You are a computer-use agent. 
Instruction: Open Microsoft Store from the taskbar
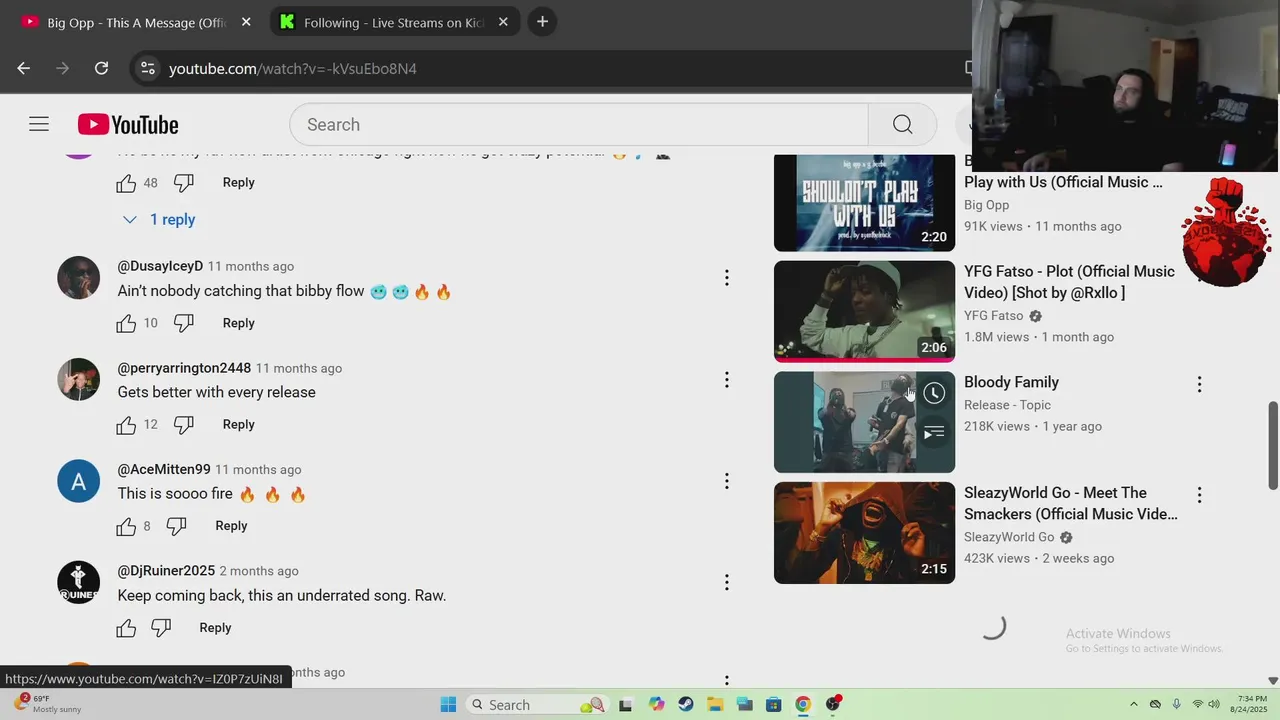pos(773,704)
